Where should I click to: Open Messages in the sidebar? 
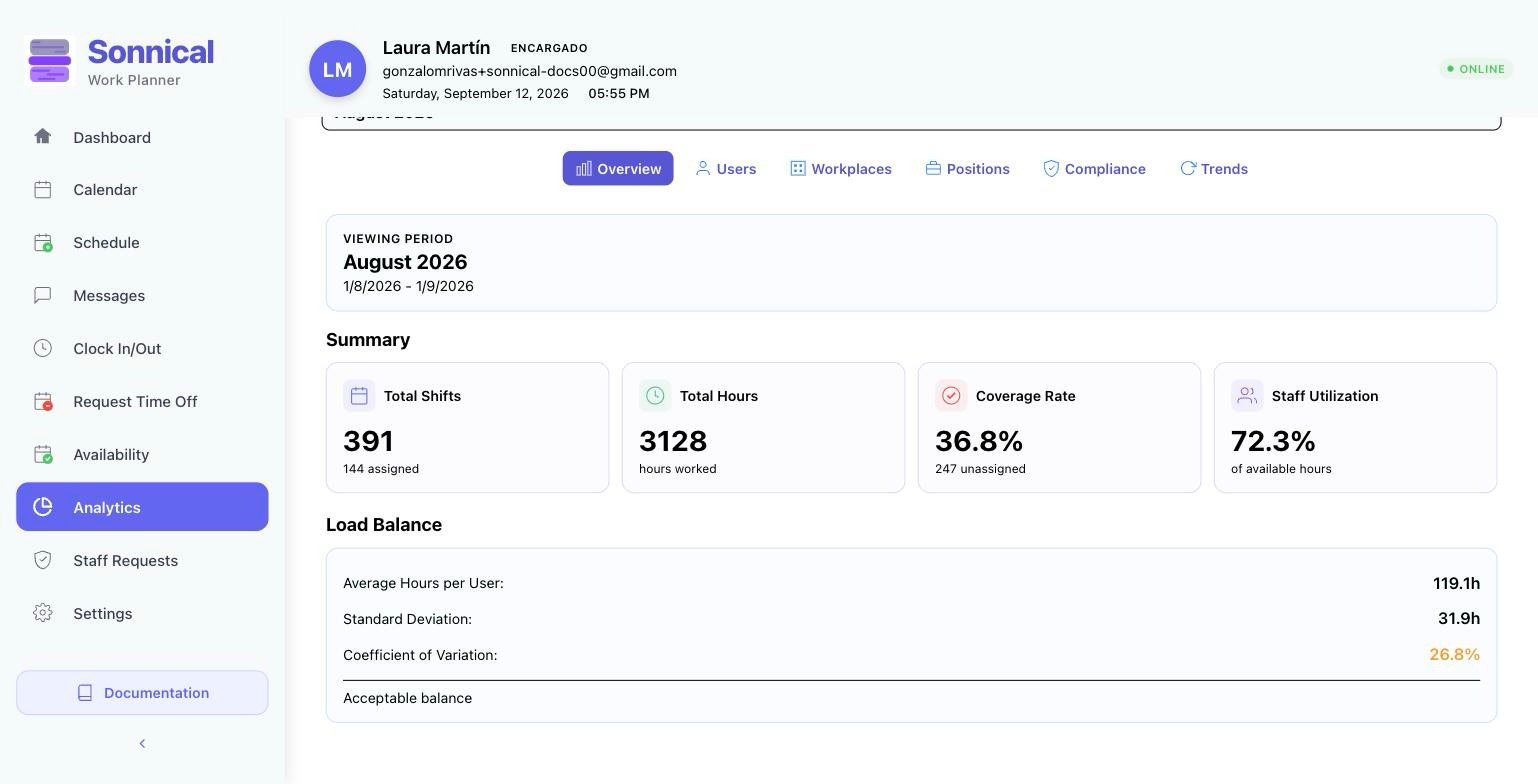coord(142,296)
